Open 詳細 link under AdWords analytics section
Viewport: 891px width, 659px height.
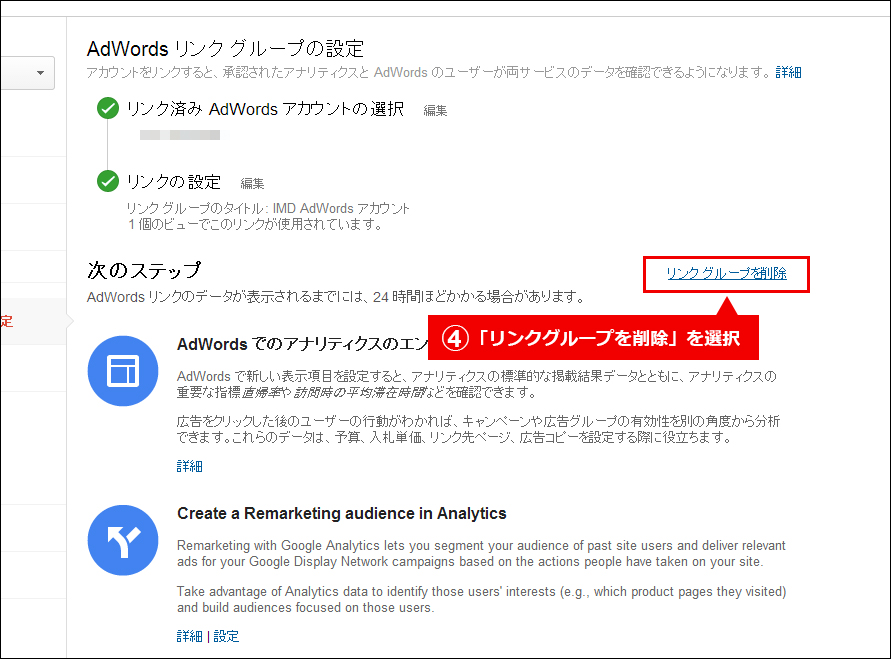point(189,466)
